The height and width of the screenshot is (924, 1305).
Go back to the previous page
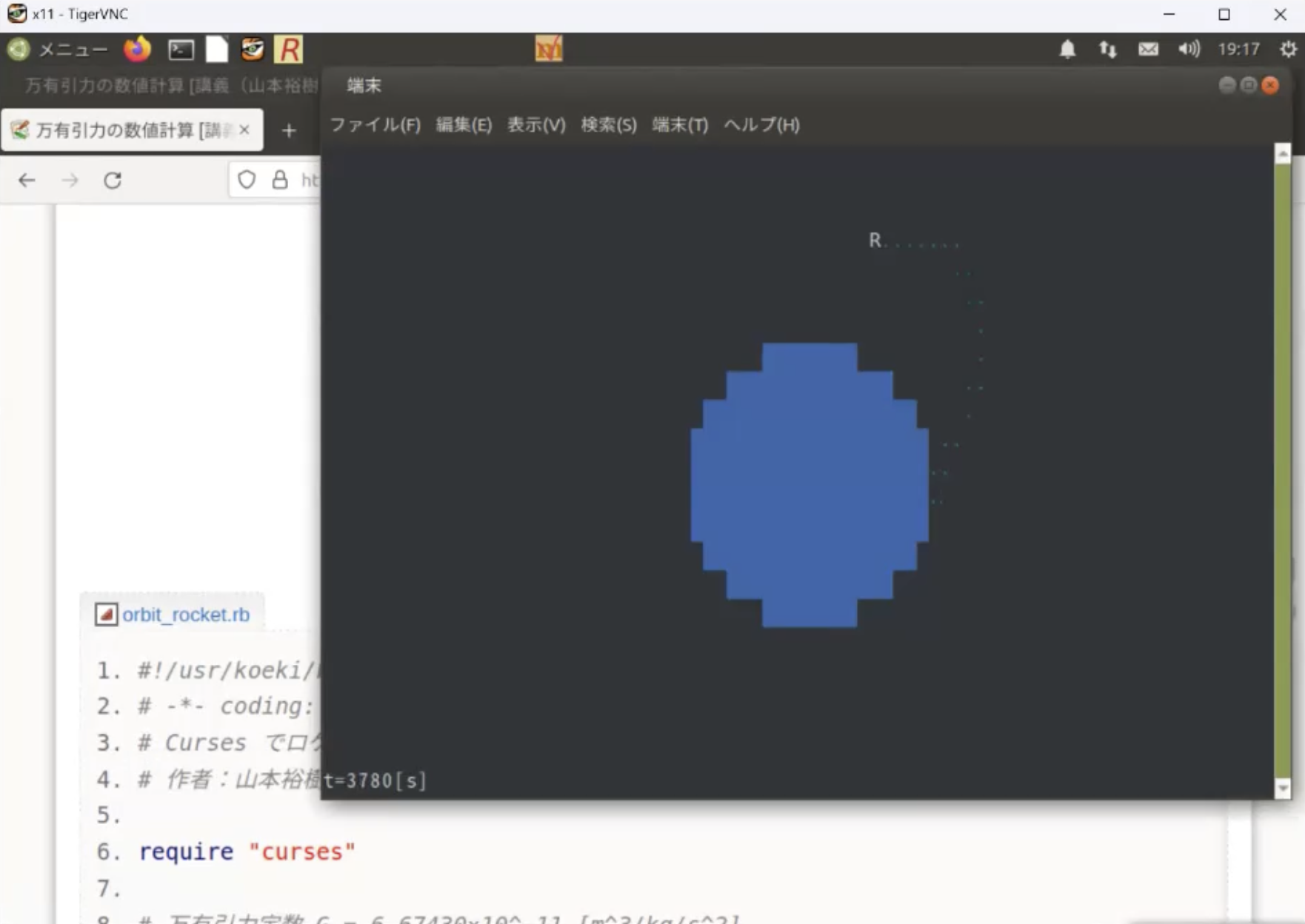coord(27,181)
